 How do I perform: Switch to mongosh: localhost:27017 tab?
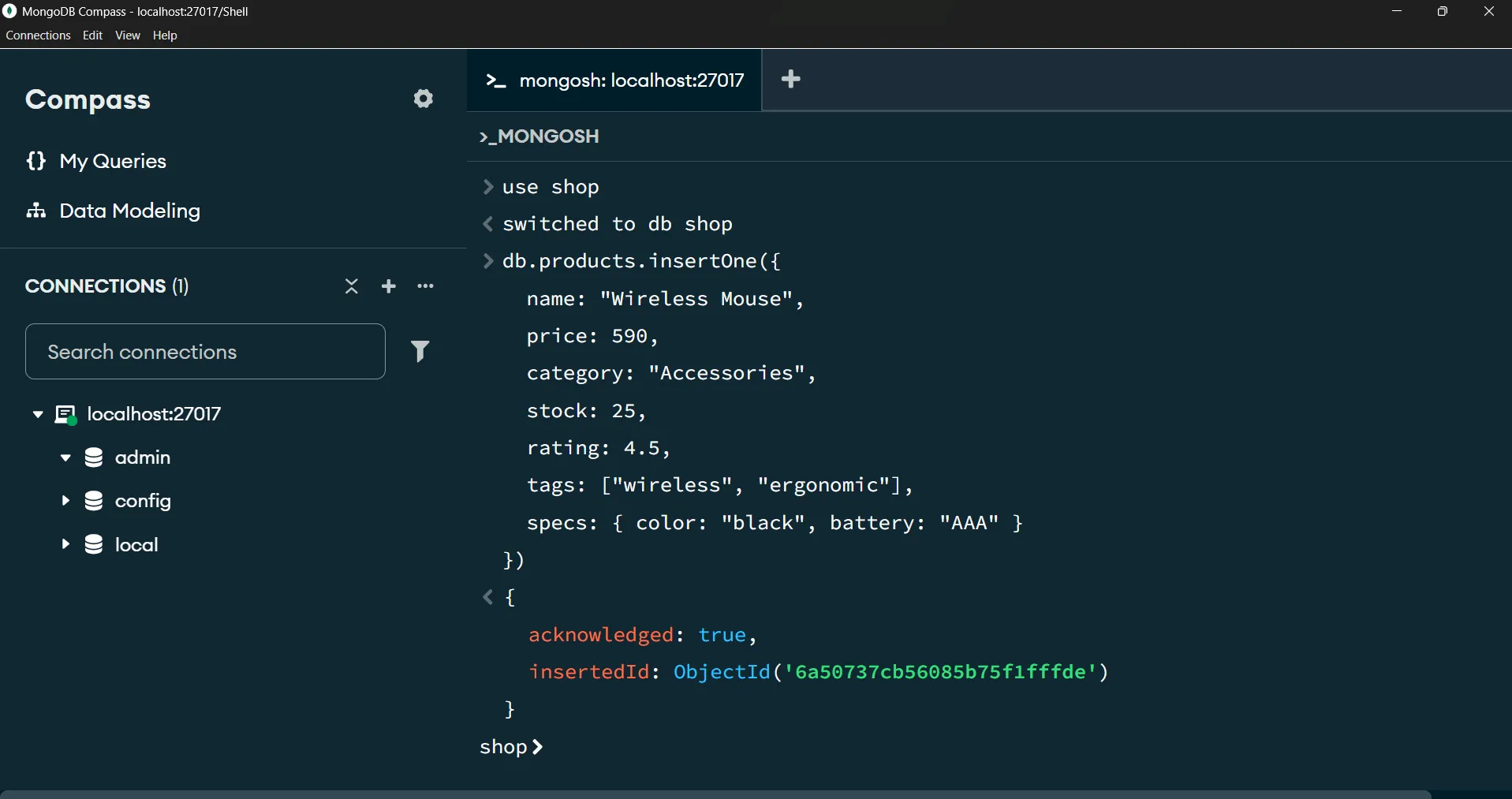(614, 80)
